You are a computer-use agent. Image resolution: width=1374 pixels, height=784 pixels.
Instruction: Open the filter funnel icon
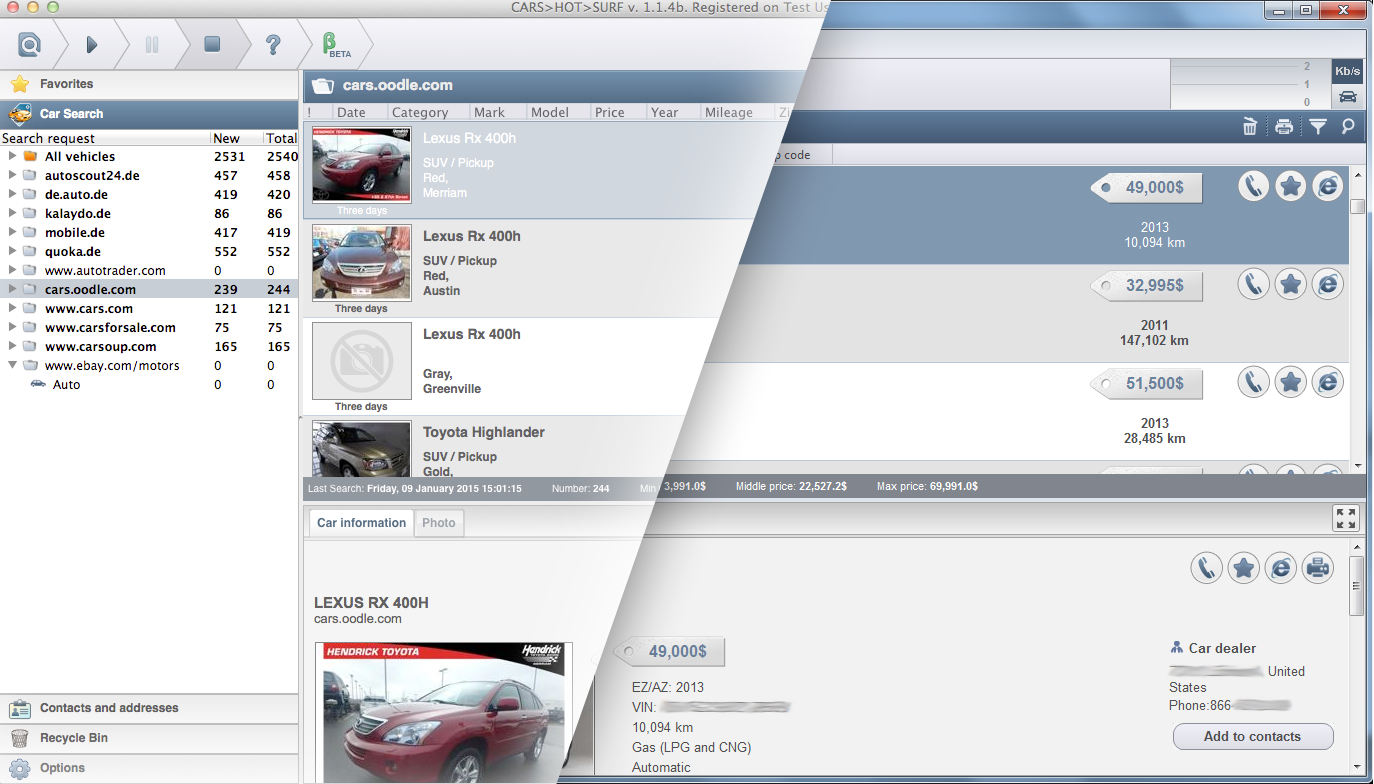click(1318, 126)
